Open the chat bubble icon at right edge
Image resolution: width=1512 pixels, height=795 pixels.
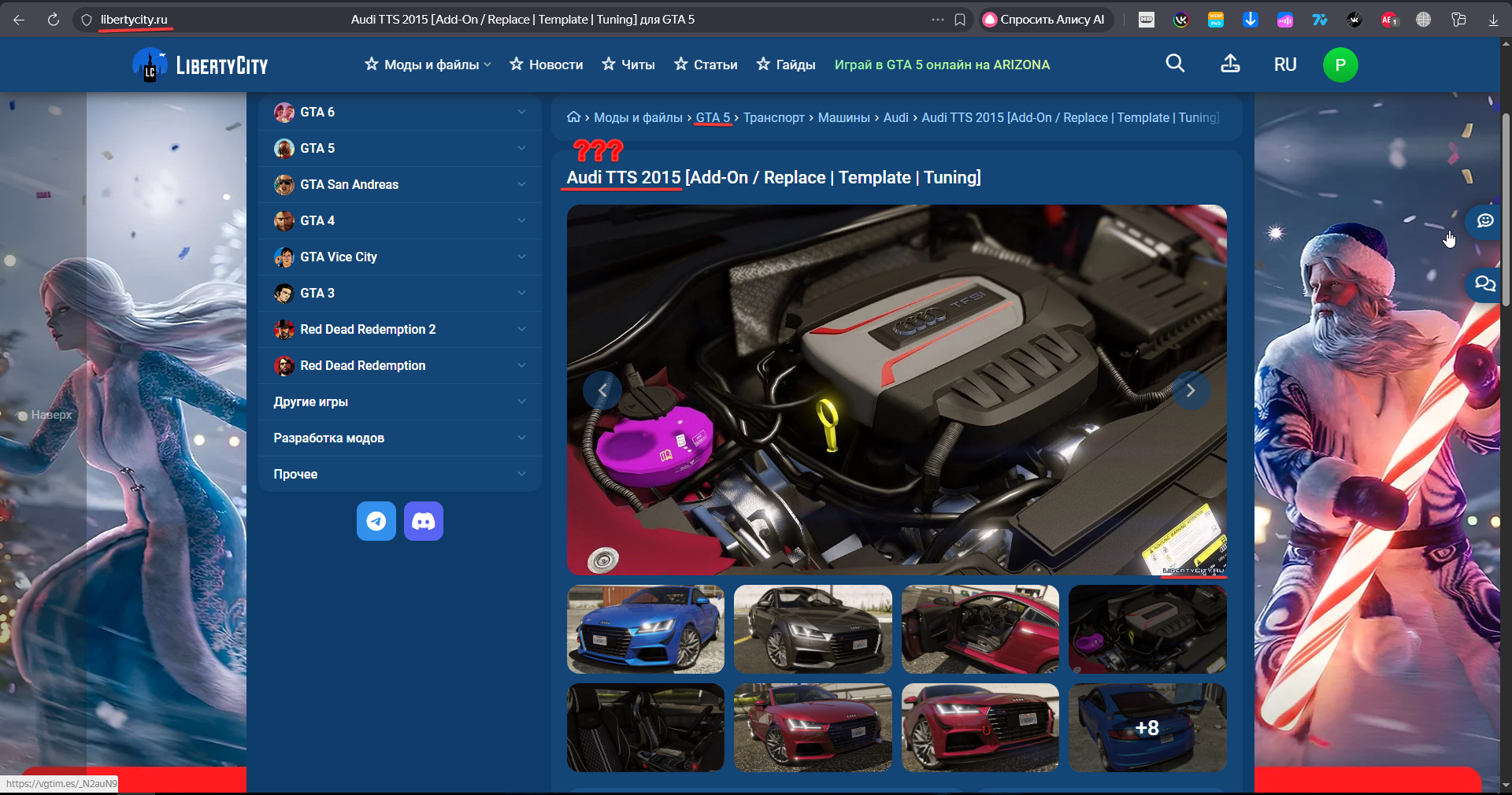click(x=1485, y=221)
